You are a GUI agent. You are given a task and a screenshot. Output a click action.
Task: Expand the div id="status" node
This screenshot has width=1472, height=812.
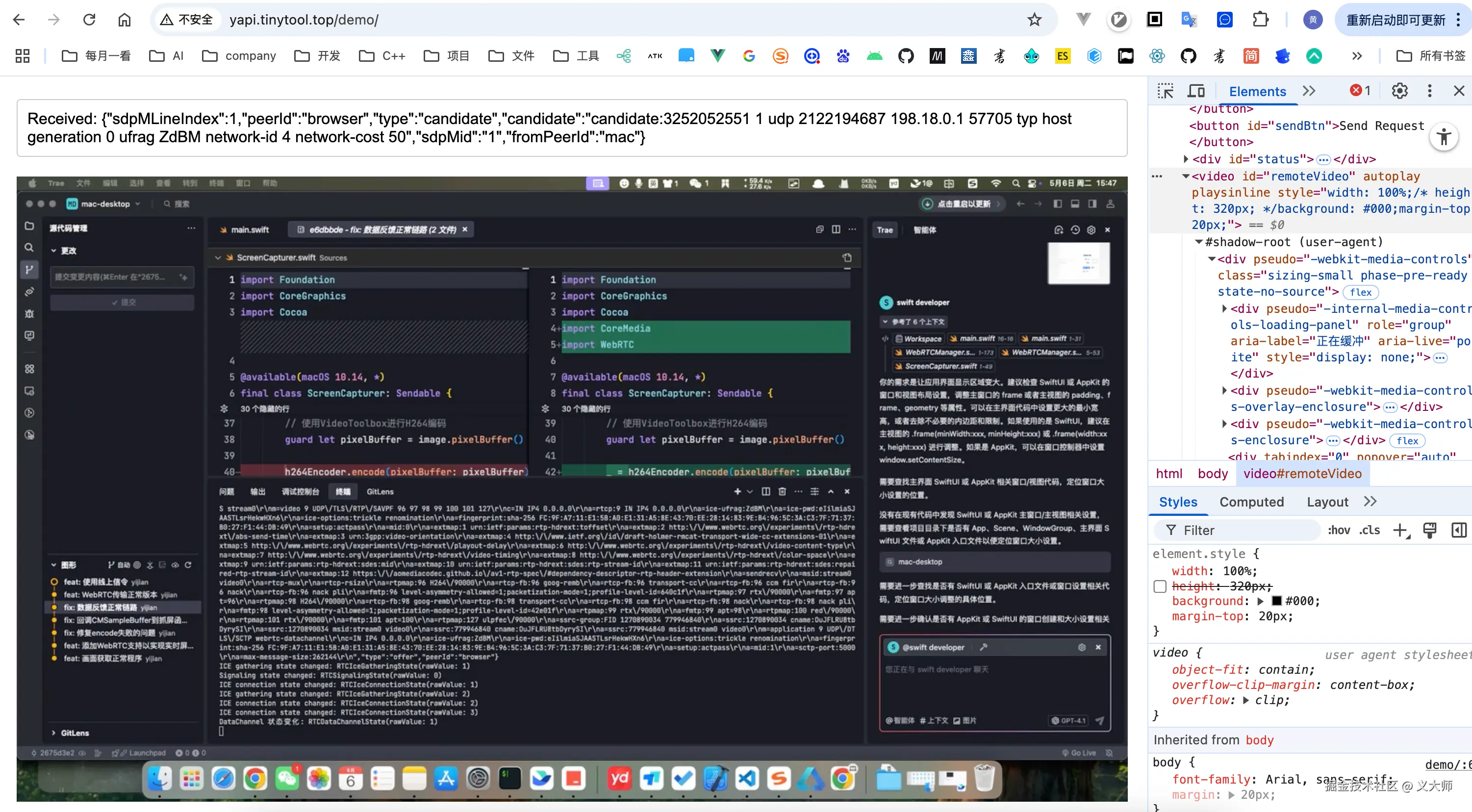(x=1186, y=159)
